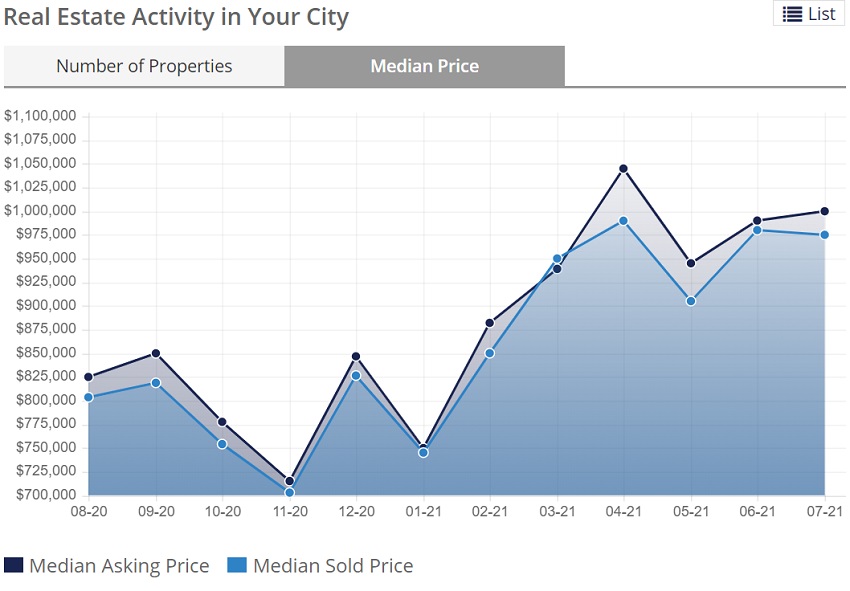Click the 04-21 sold price data point
850x591 pixels.
[624, 221]
